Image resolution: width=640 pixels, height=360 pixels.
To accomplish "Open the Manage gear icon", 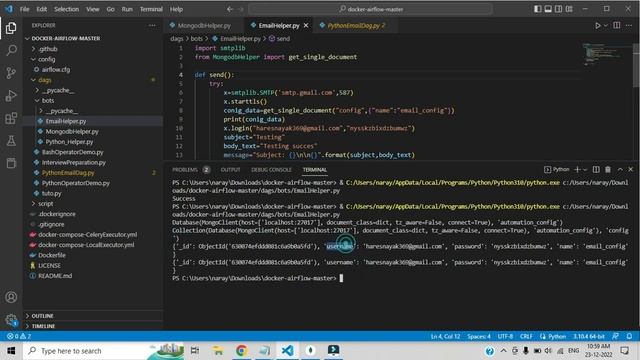I will 11,320.
